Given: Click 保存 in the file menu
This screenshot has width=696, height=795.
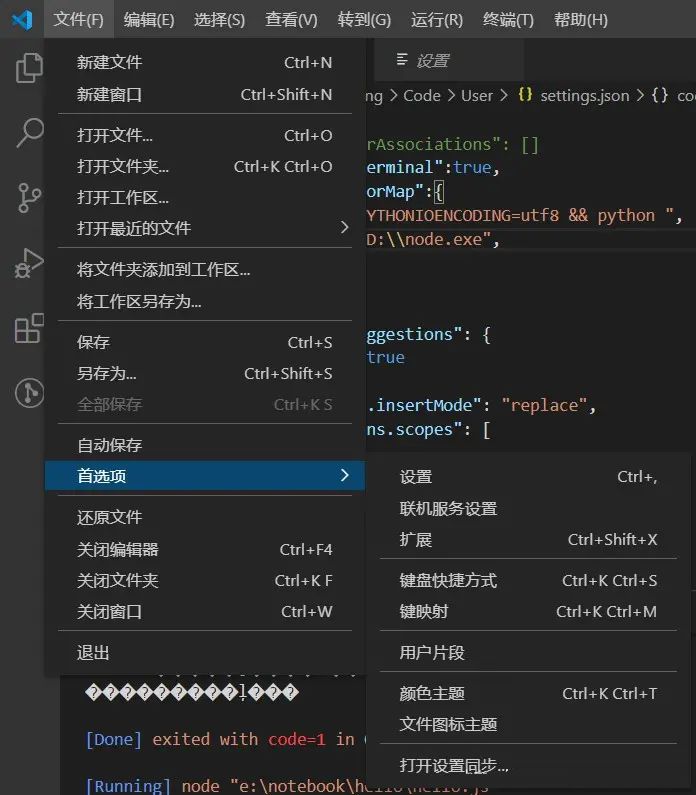Looking at the screenshot, I should pos(205,342).
